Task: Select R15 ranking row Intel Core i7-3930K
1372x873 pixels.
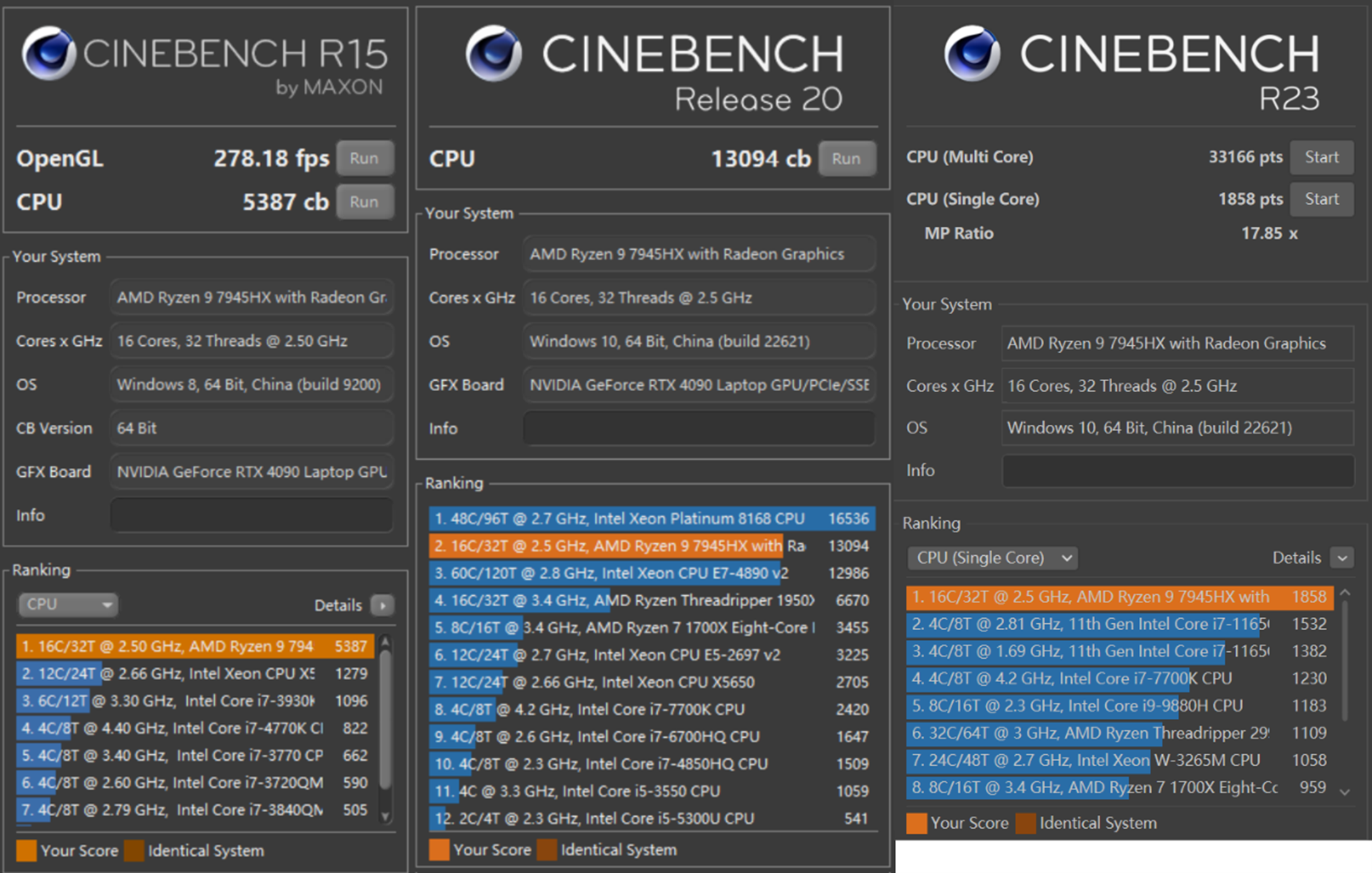Action: click(x=195, y=700)
